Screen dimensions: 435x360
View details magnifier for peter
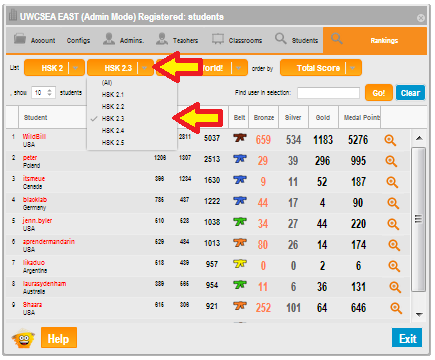coord(391,161)
